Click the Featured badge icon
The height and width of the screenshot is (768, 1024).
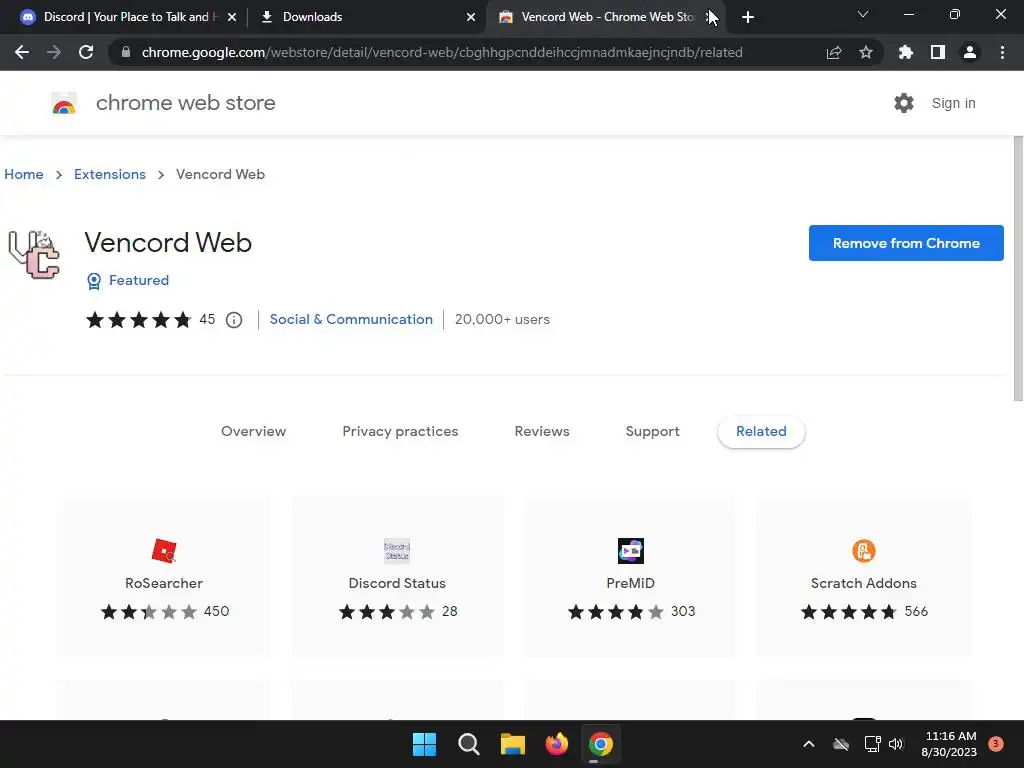pyautogui.click(x=94, y=281)
